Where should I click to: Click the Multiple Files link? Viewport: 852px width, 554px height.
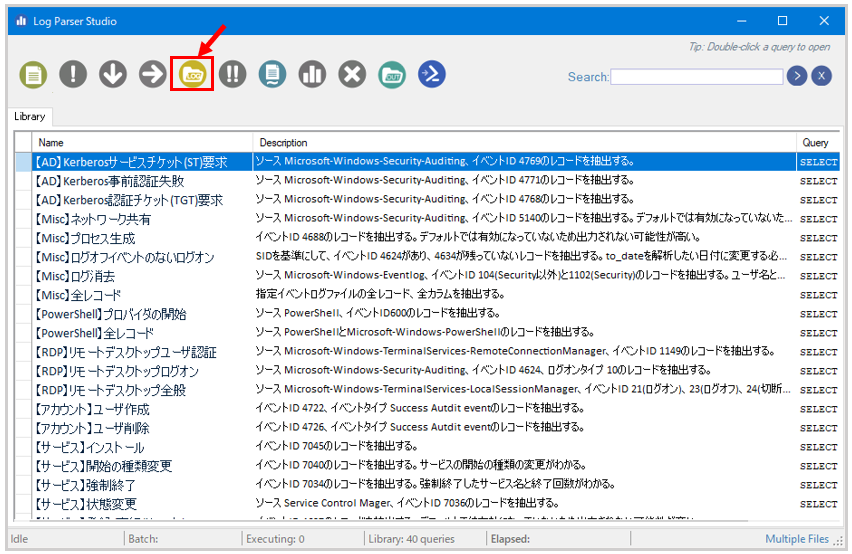tap(797, 539)
